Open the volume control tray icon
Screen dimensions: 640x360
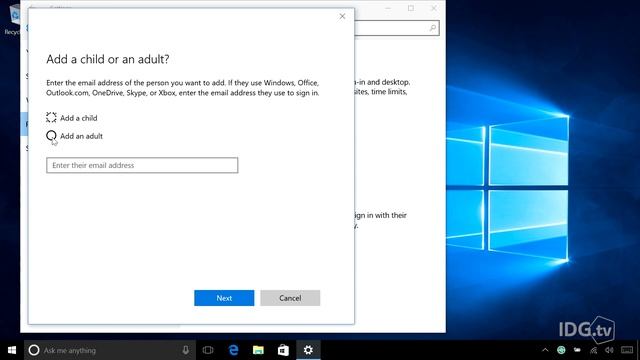(609, 350)
